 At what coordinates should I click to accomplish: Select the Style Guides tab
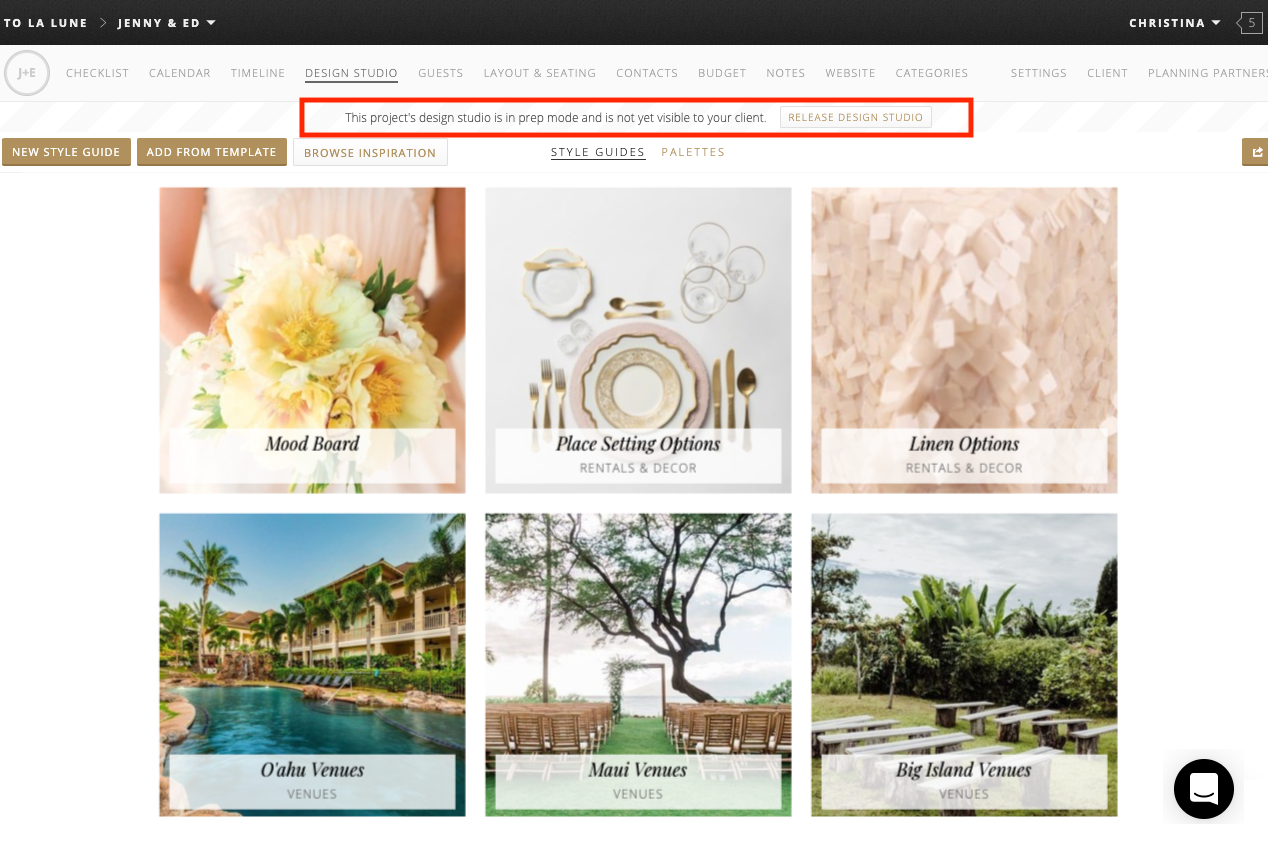coord(598,152)
